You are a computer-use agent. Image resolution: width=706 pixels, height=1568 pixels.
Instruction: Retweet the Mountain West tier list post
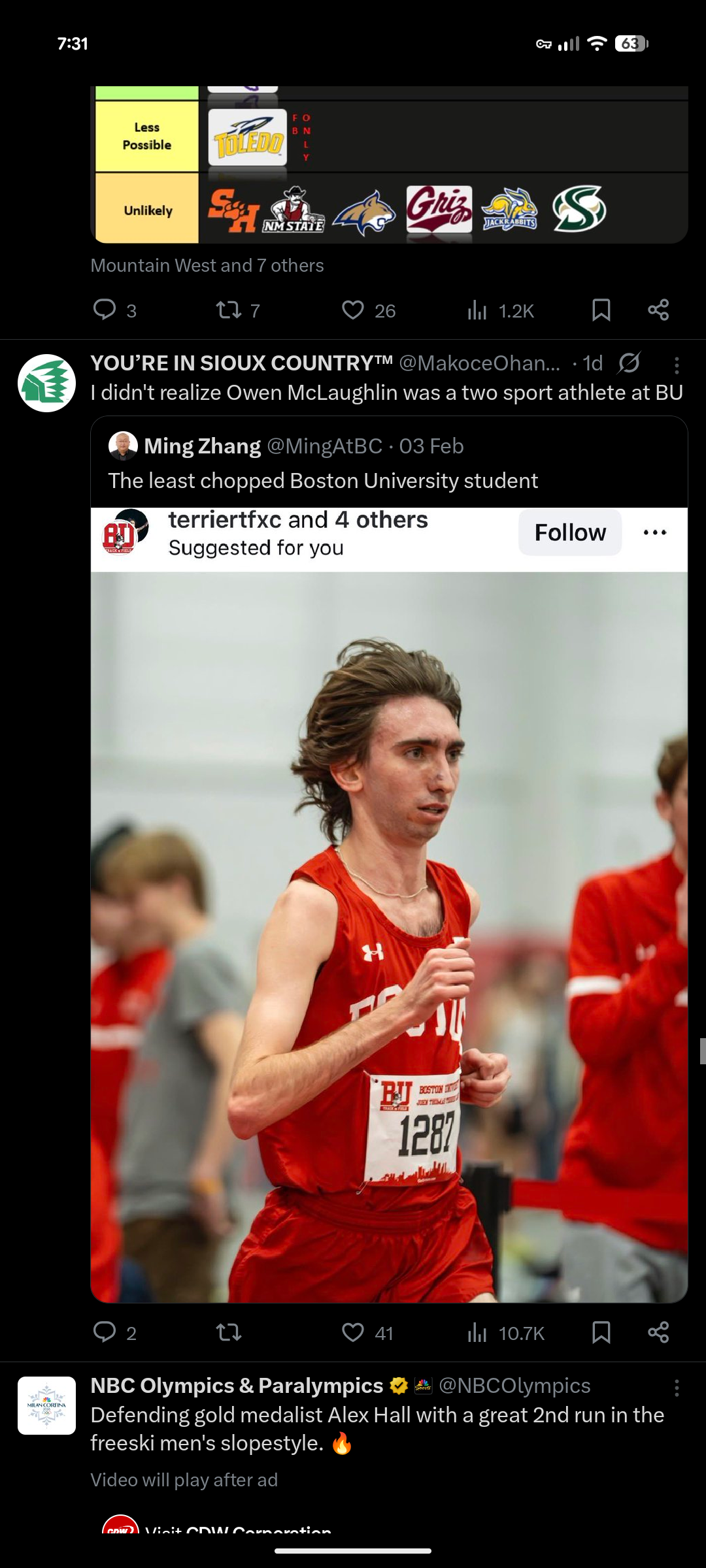pyautogui.click(x=238, y=310)
